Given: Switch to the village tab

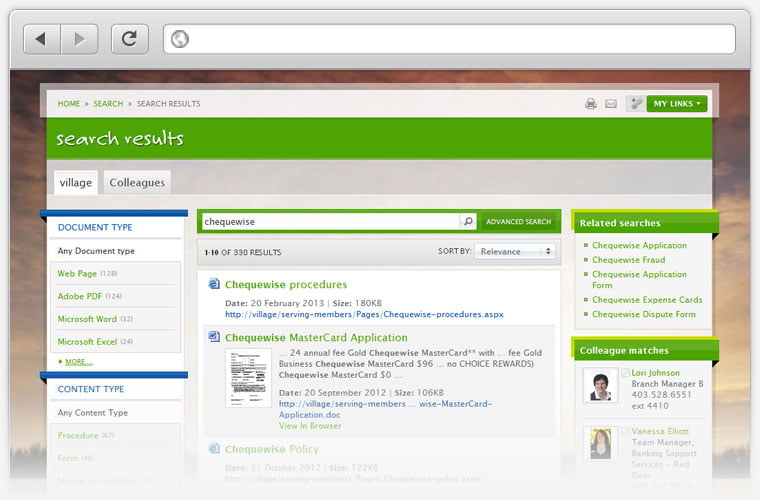Looking at the screenshot, I should click(76, 182).
